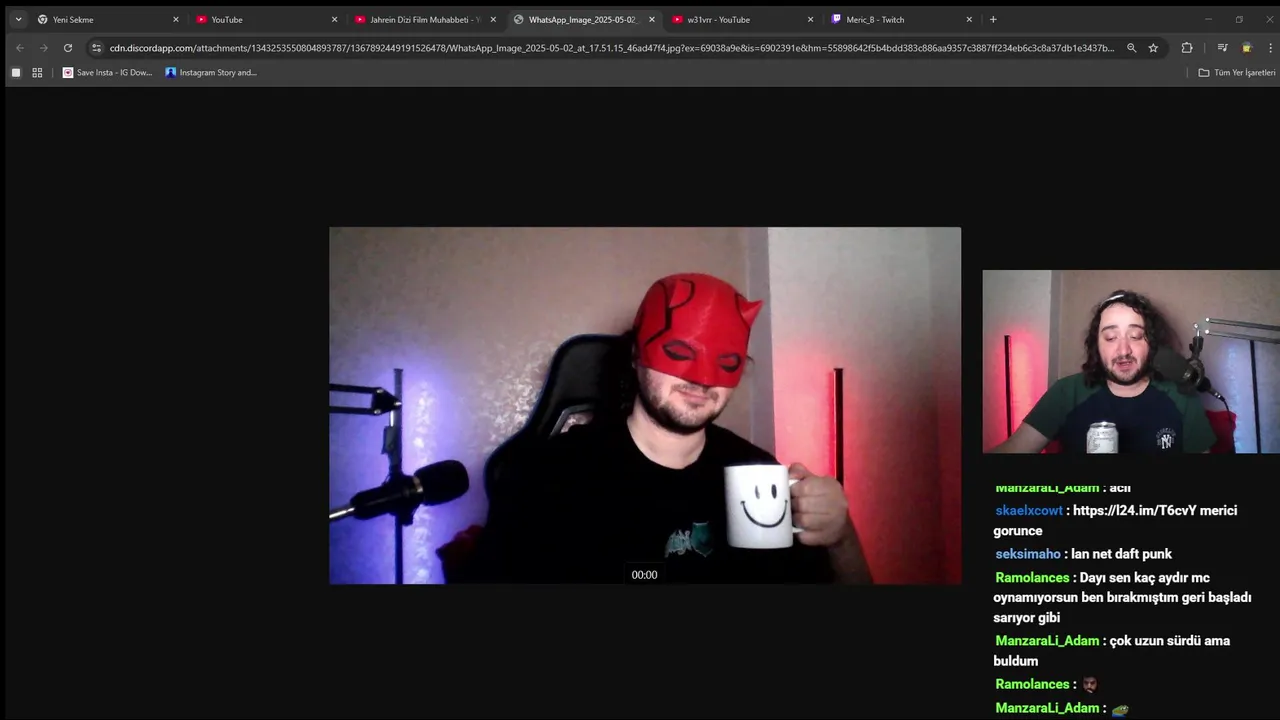Click the Daredevil mask webcam image
This screenshot has width=1280, height=720.
(645, 405)
